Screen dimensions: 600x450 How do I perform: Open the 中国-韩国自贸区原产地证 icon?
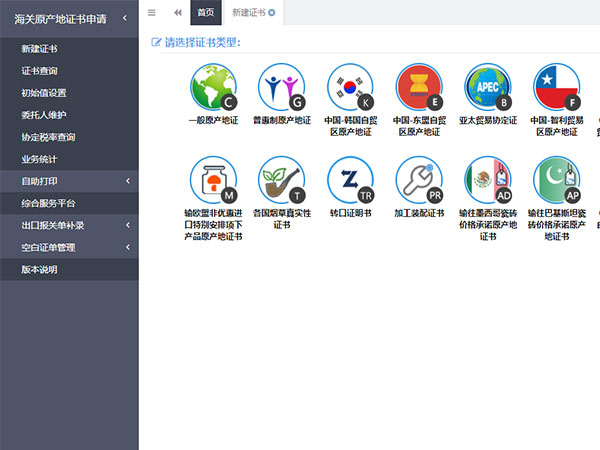point(351,87)
